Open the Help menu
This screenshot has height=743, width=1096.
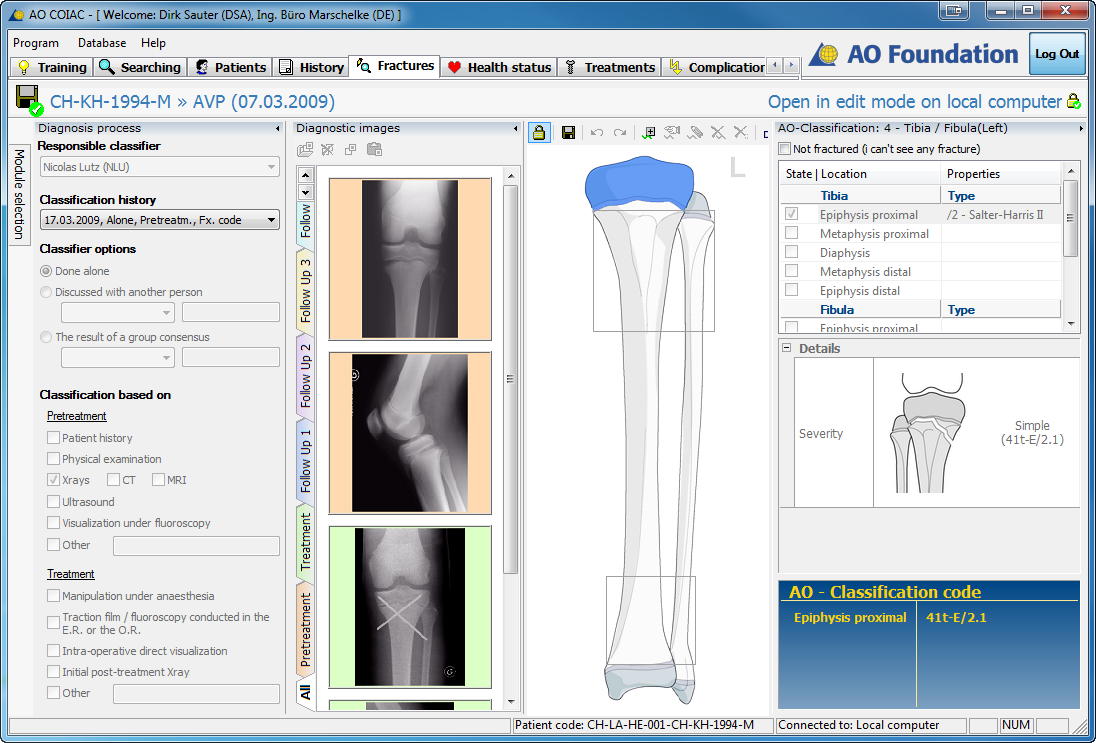click(153, 43)
